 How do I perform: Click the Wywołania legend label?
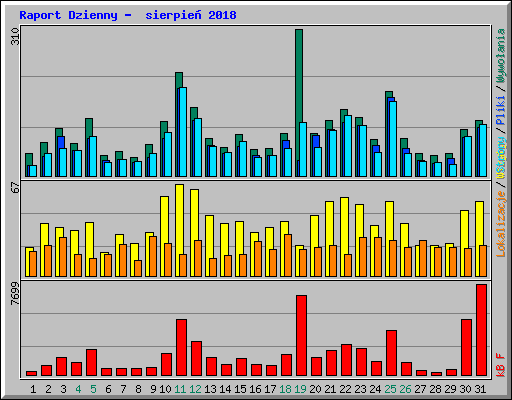501,56
